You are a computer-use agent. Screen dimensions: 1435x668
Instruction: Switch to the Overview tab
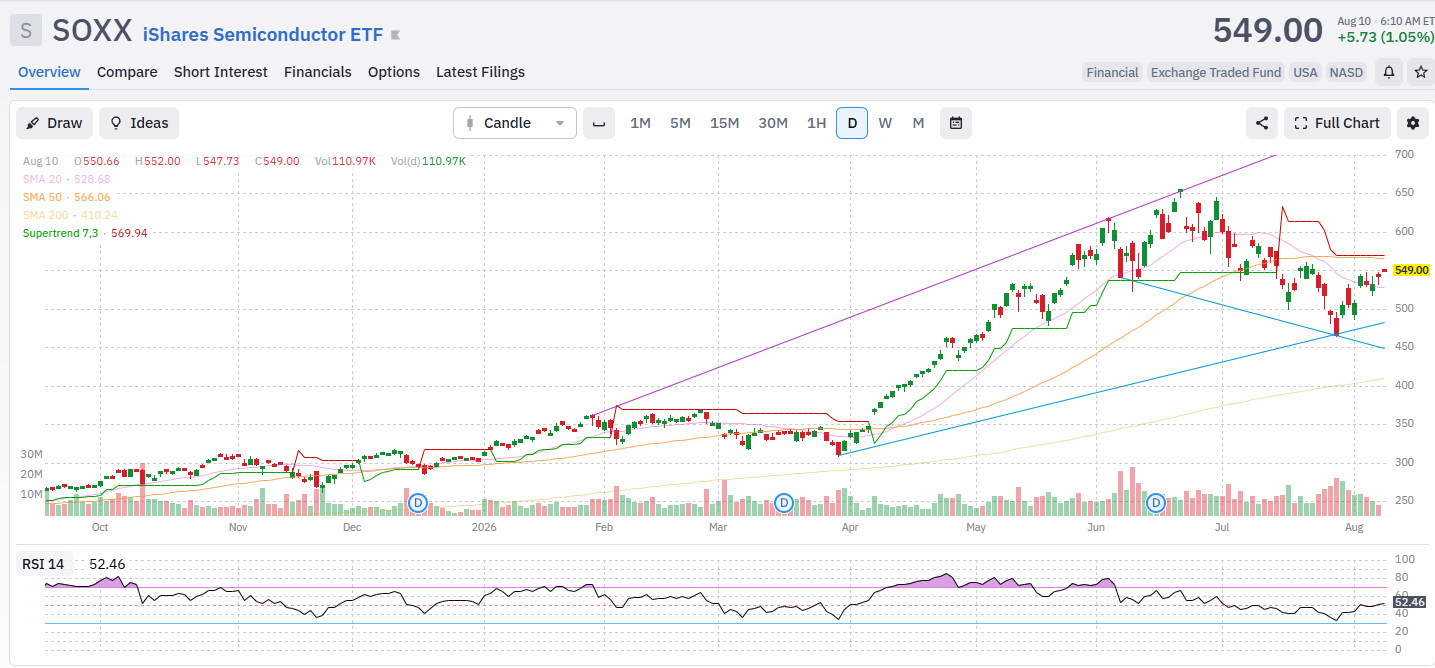pos(49,72)
